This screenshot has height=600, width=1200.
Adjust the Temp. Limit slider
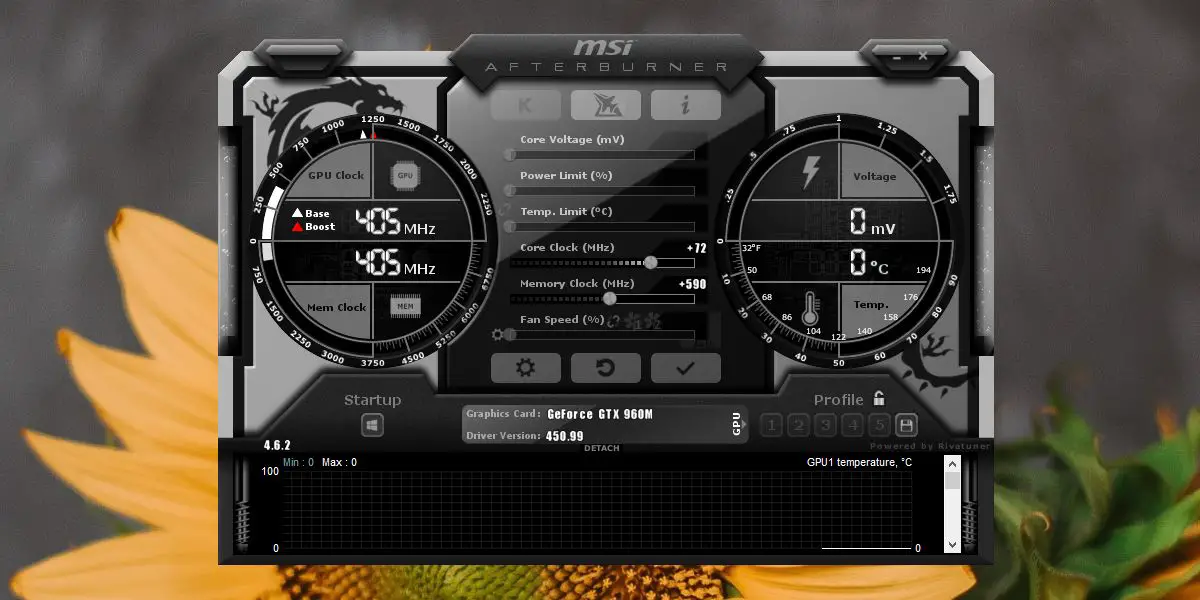coord(601,227)
